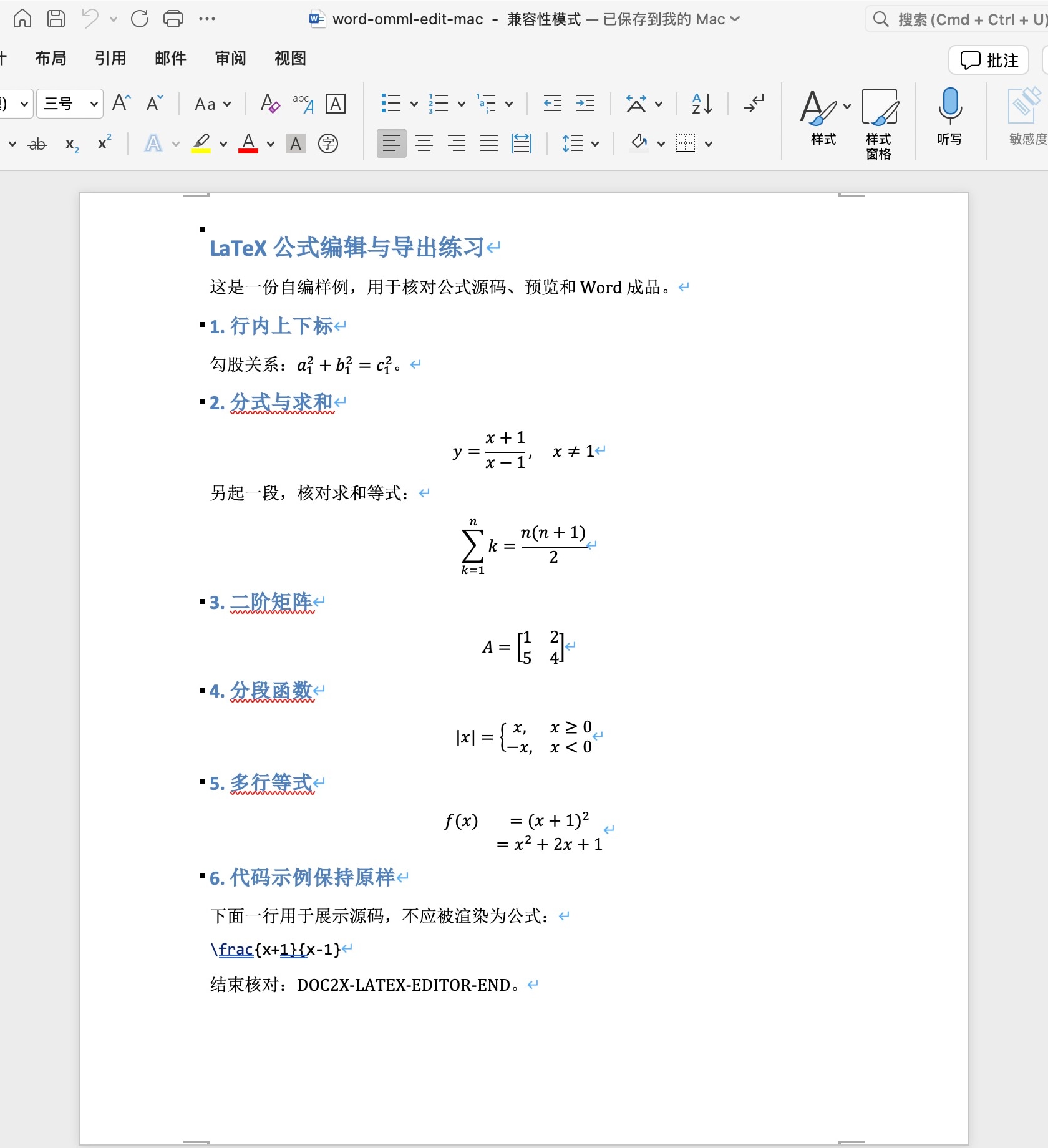Insert an enclosed character
This screenshot has height=1148, width=1048.
[x=328, y=143]
